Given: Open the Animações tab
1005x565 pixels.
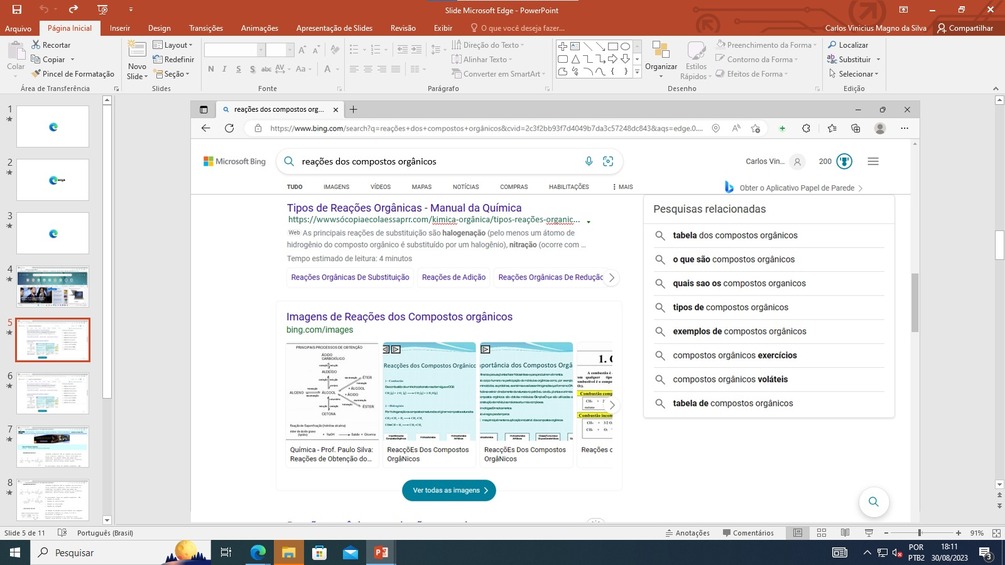Looking at the screenshot, I should click(x=259, y=28).
